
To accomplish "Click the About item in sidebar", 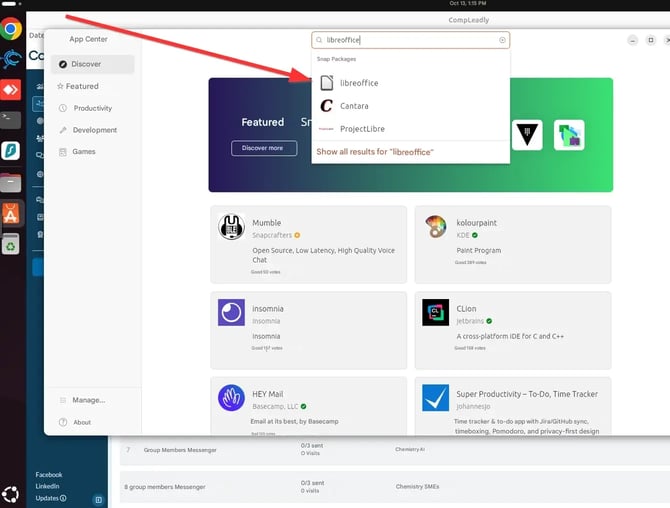I will pyautogui.click(x=82, y=422).
